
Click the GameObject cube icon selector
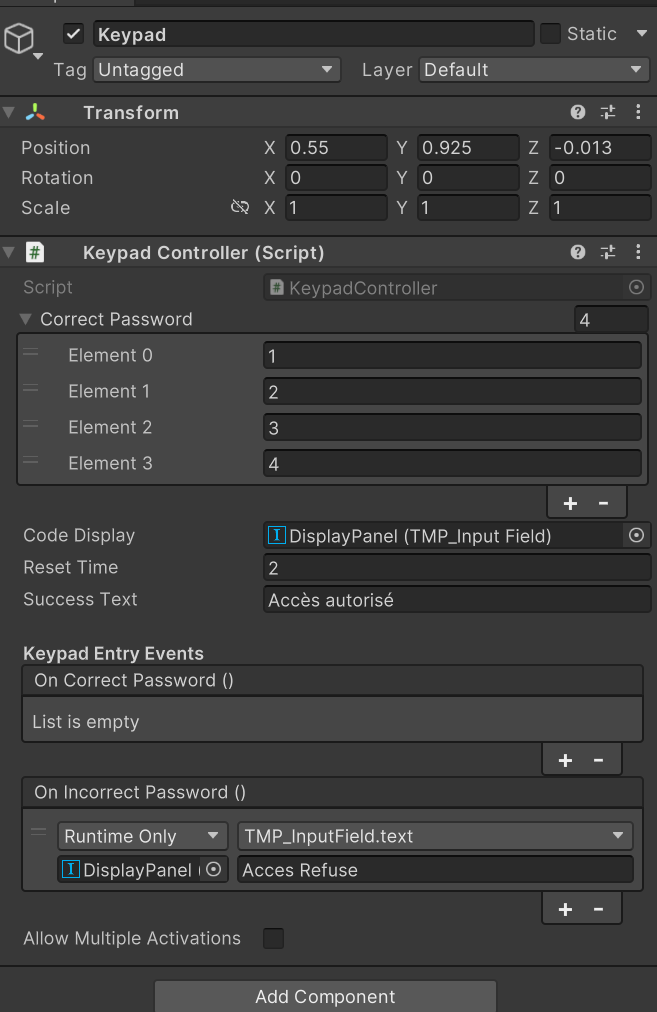click(20, 39)
